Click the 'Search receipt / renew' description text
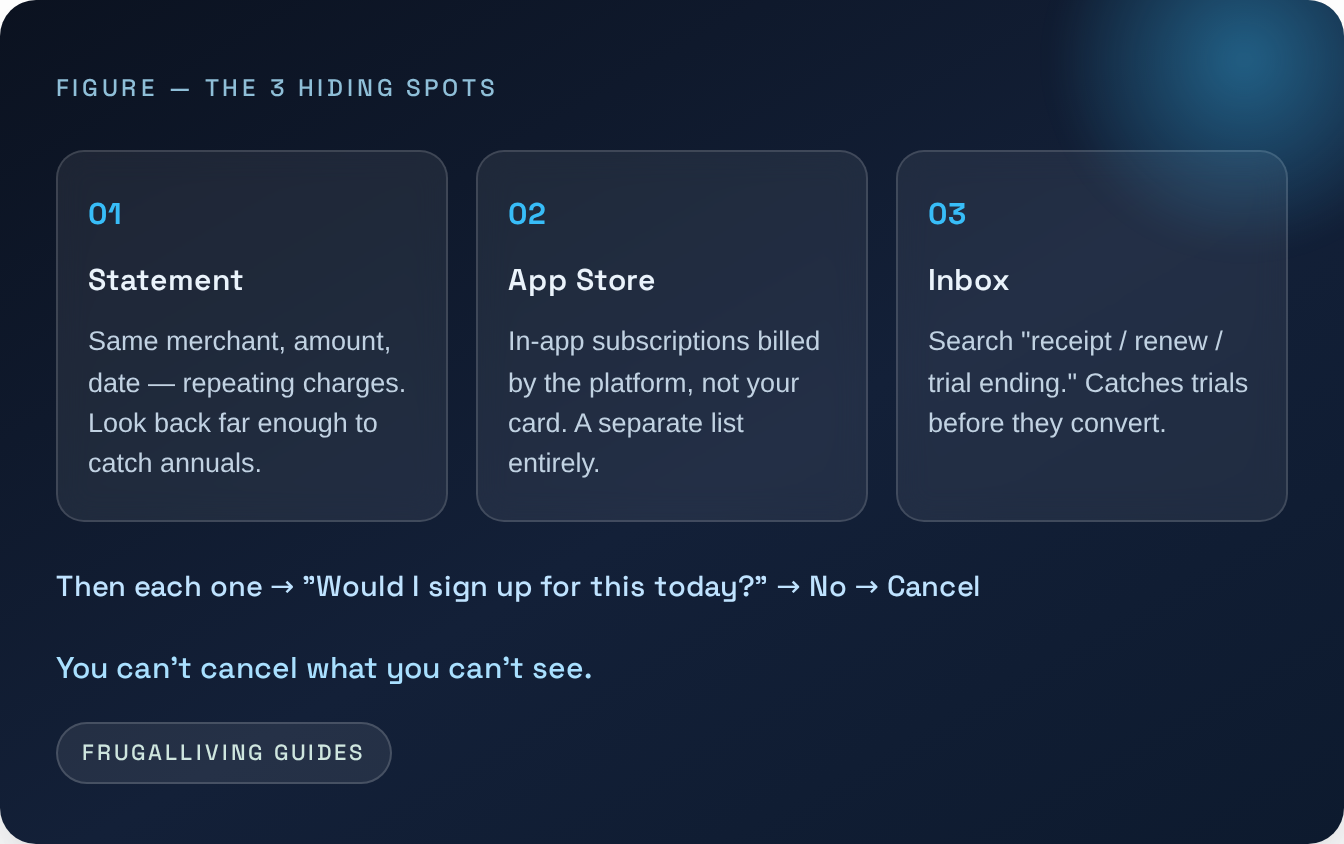Image resolution: width=1344 pixels, height=844 pixels. [1088, 382]
